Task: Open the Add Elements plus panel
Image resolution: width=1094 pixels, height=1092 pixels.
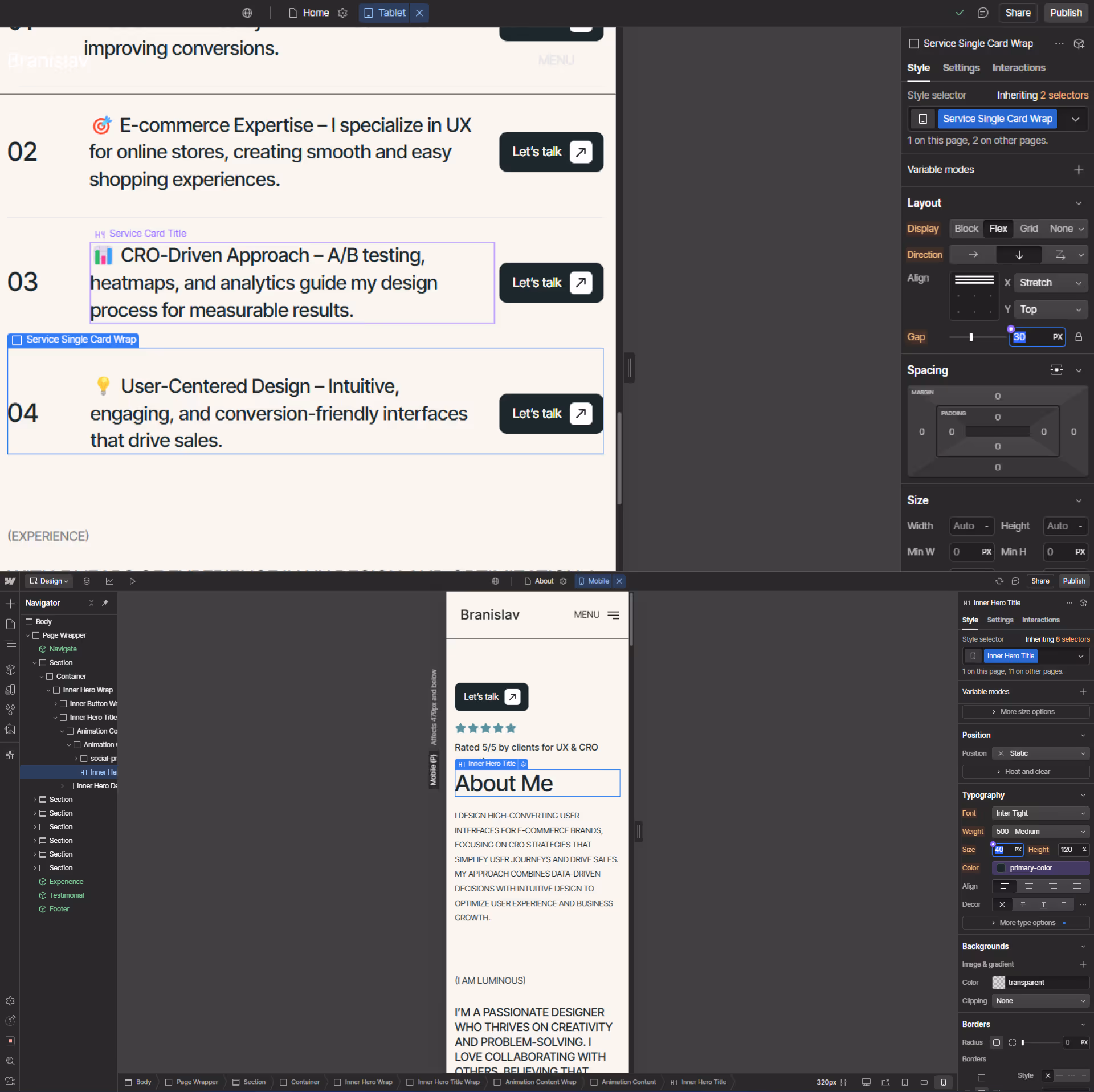Action: point(10,603)
